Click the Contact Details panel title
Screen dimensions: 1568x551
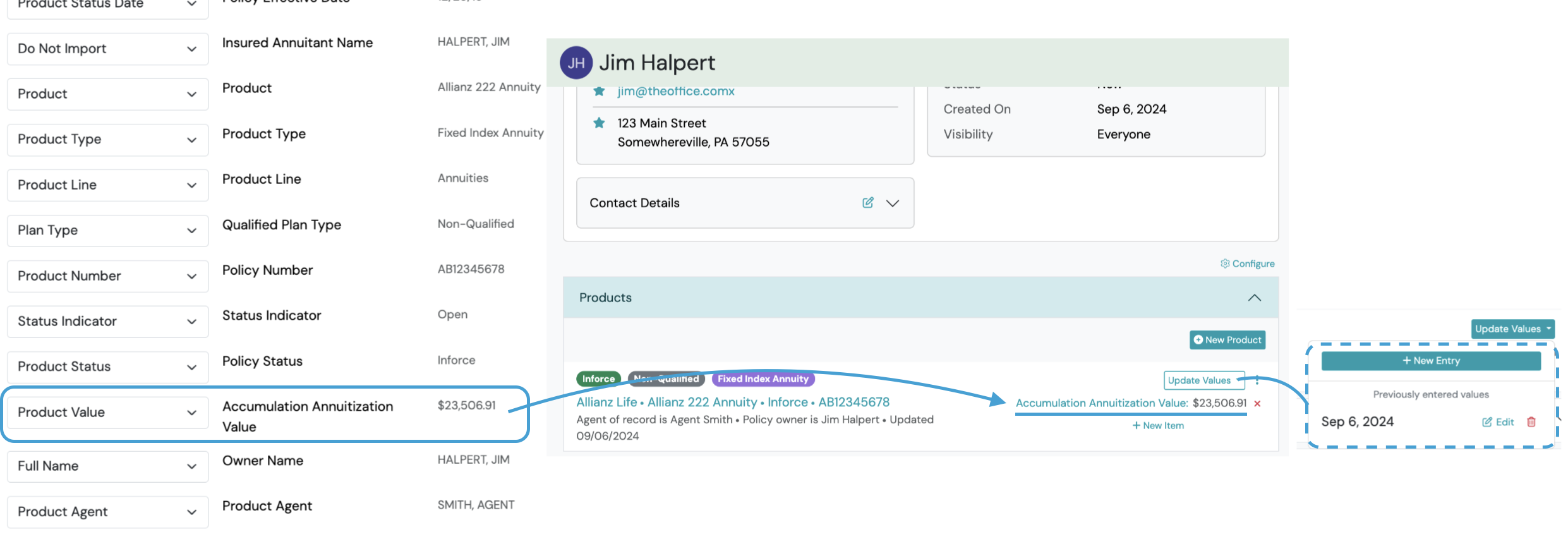[x=634, y=203]
